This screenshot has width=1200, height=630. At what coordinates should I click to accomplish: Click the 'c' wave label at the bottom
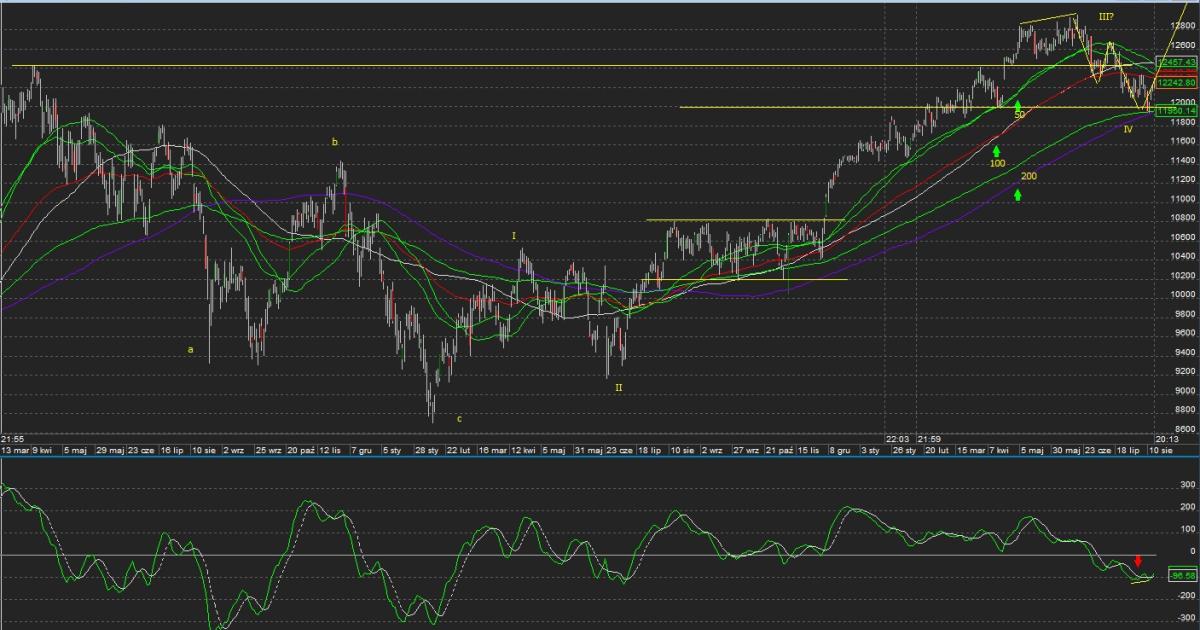coord(459,418)
